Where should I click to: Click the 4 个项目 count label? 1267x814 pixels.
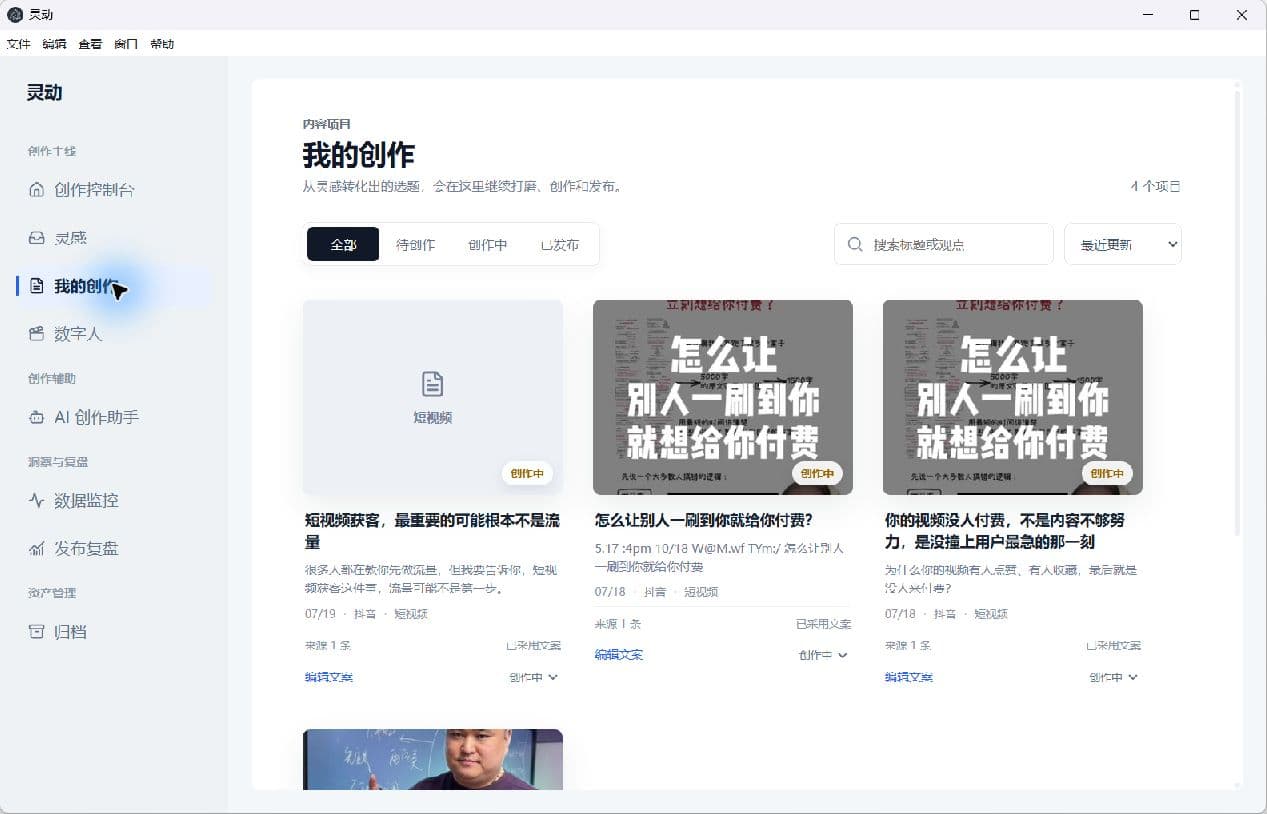pyautogui.click(x=1155, y=186)
